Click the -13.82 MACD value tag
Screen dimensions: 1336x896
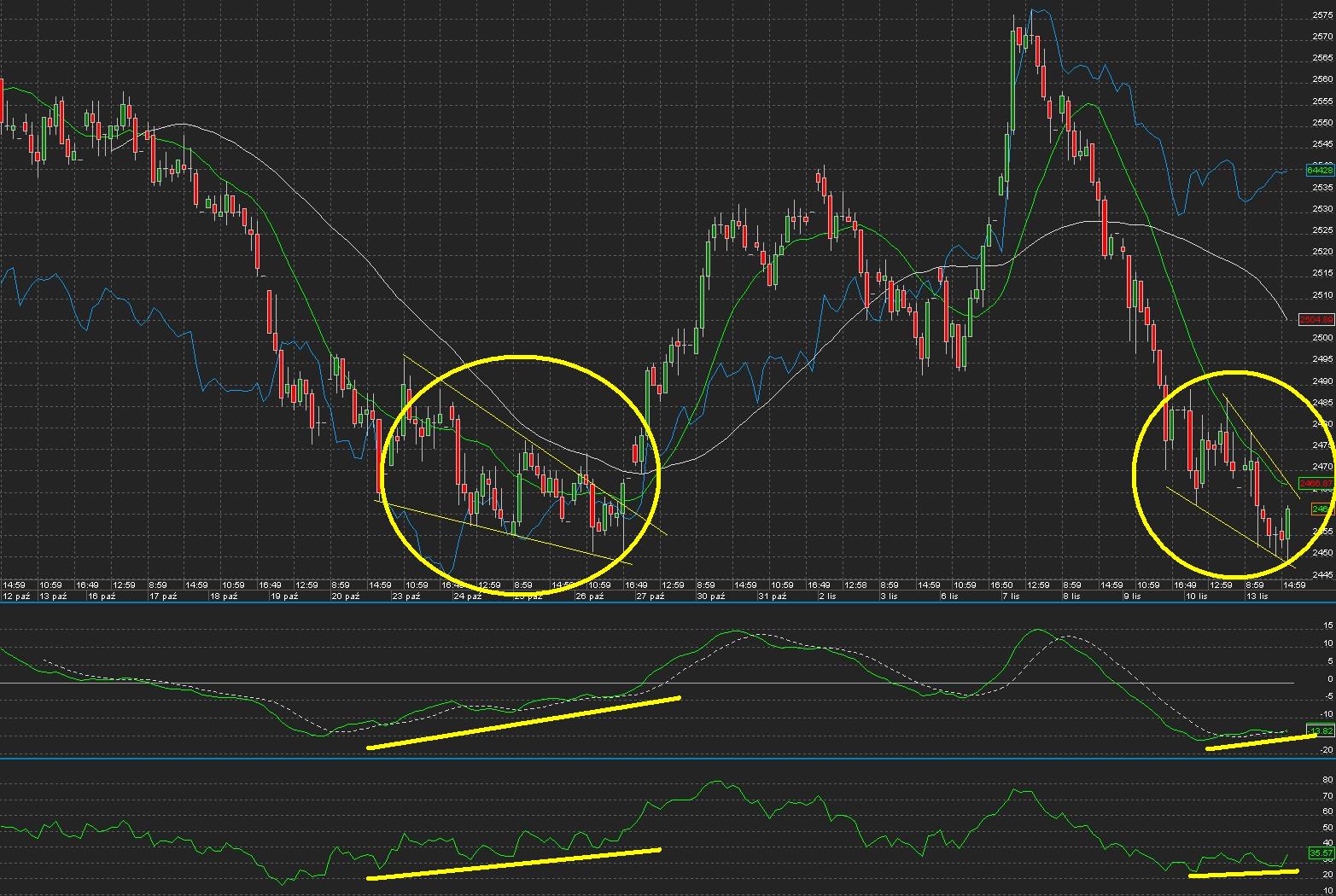1321,731
